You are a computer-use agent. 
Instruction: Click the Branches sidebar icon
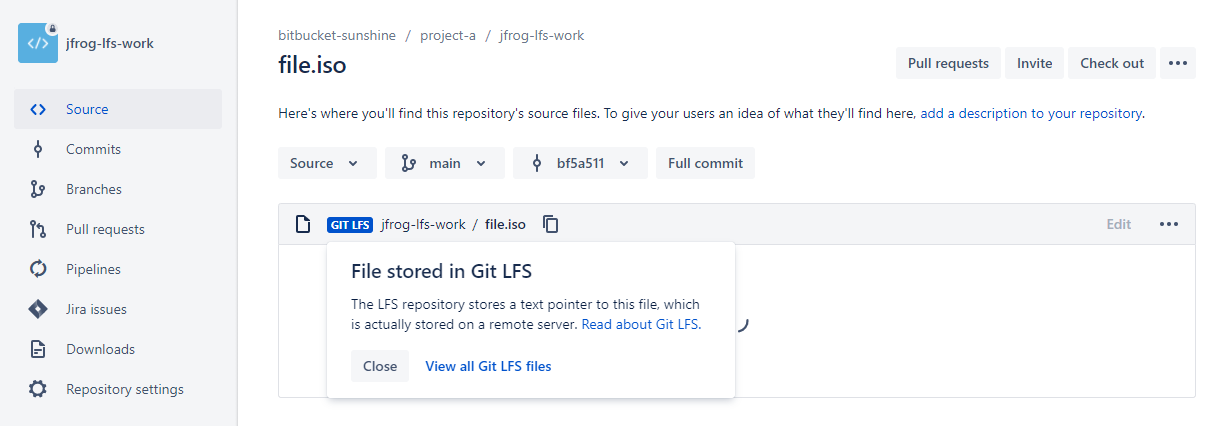click(x=38, y=189)
